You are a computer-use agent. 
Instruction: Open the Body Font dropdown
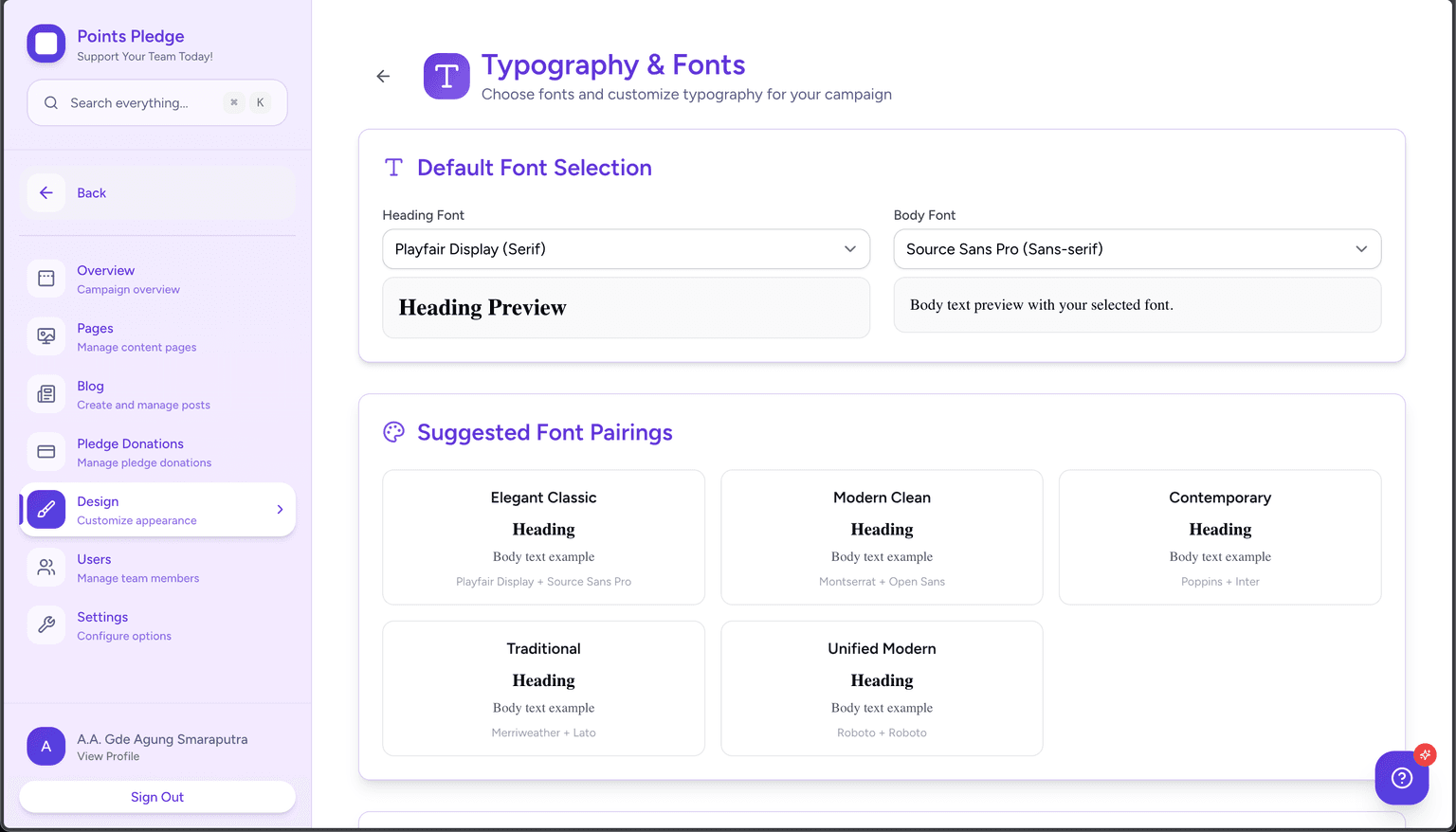pos(1137,249)
